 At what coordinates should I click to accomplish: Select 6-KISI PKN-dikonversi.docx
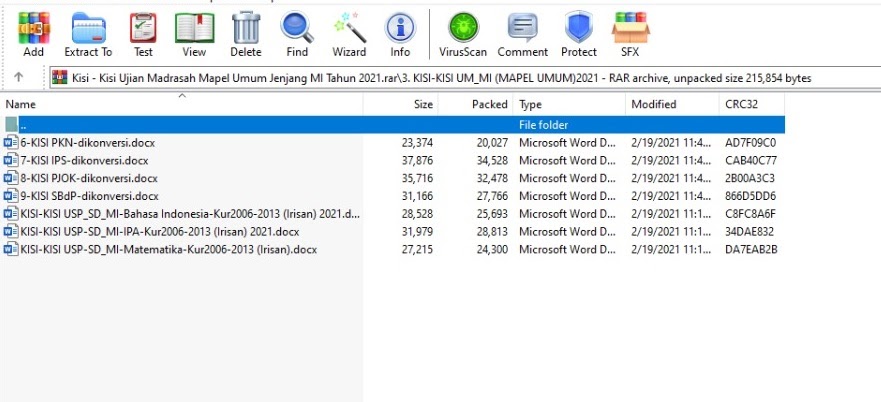click(88, 143)
